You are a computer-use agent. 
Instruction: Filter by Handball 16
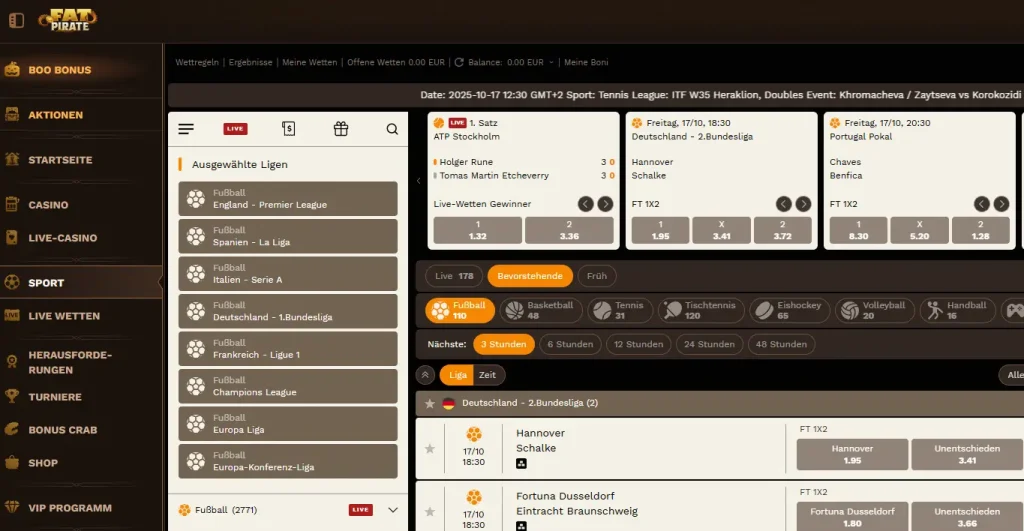[x=957, y=310]
